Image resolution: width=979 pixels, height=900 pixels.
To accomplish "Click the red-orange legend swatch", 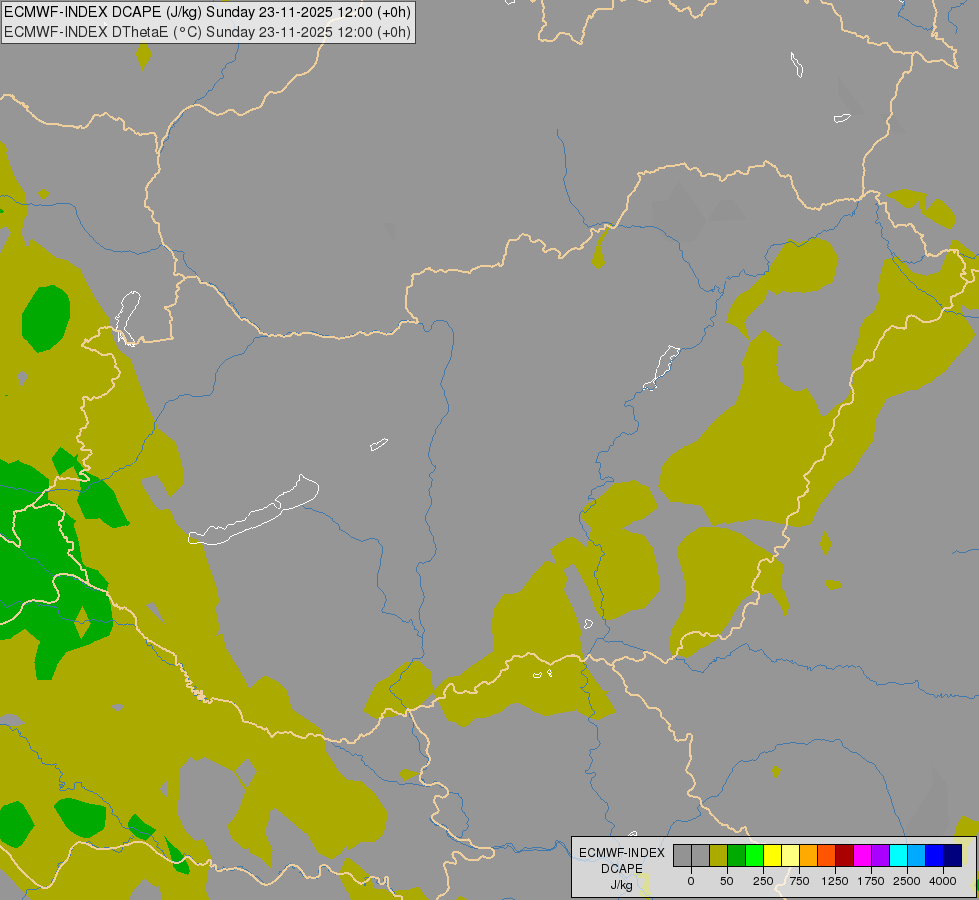I will [x=827, y=856].
